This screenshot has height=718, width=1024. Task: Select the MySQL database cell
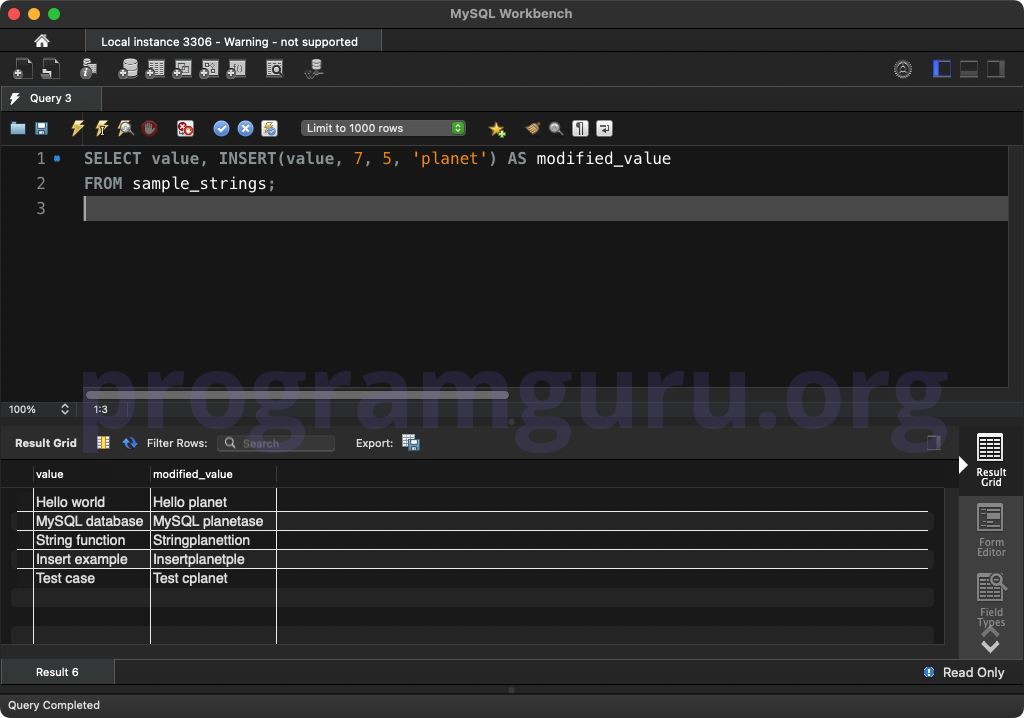pyautogui.click(x=91, y=521)
